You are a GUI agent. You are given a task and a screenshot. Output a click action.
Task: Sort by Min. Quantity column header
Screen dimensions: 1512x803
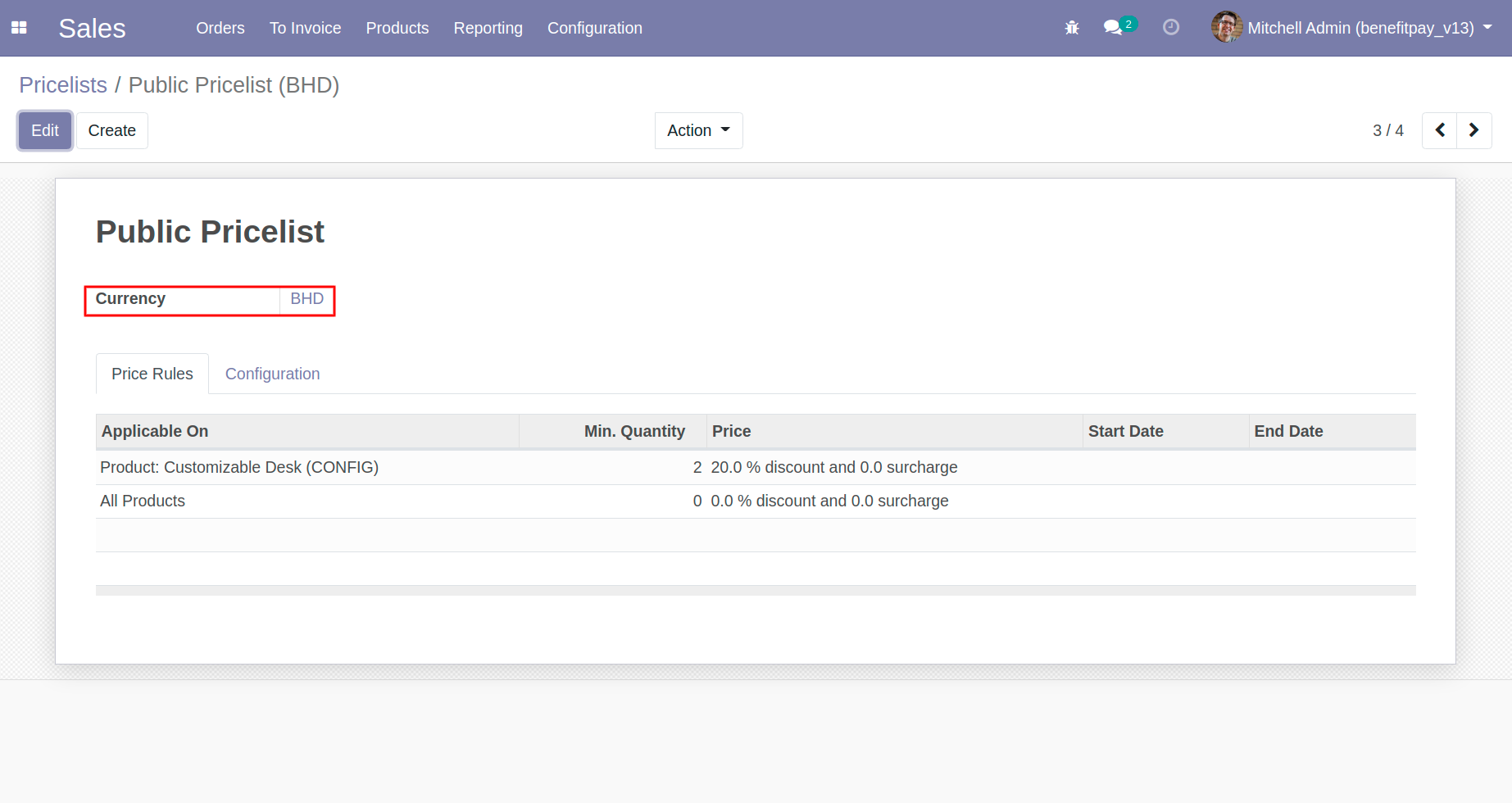coord(613,431)
